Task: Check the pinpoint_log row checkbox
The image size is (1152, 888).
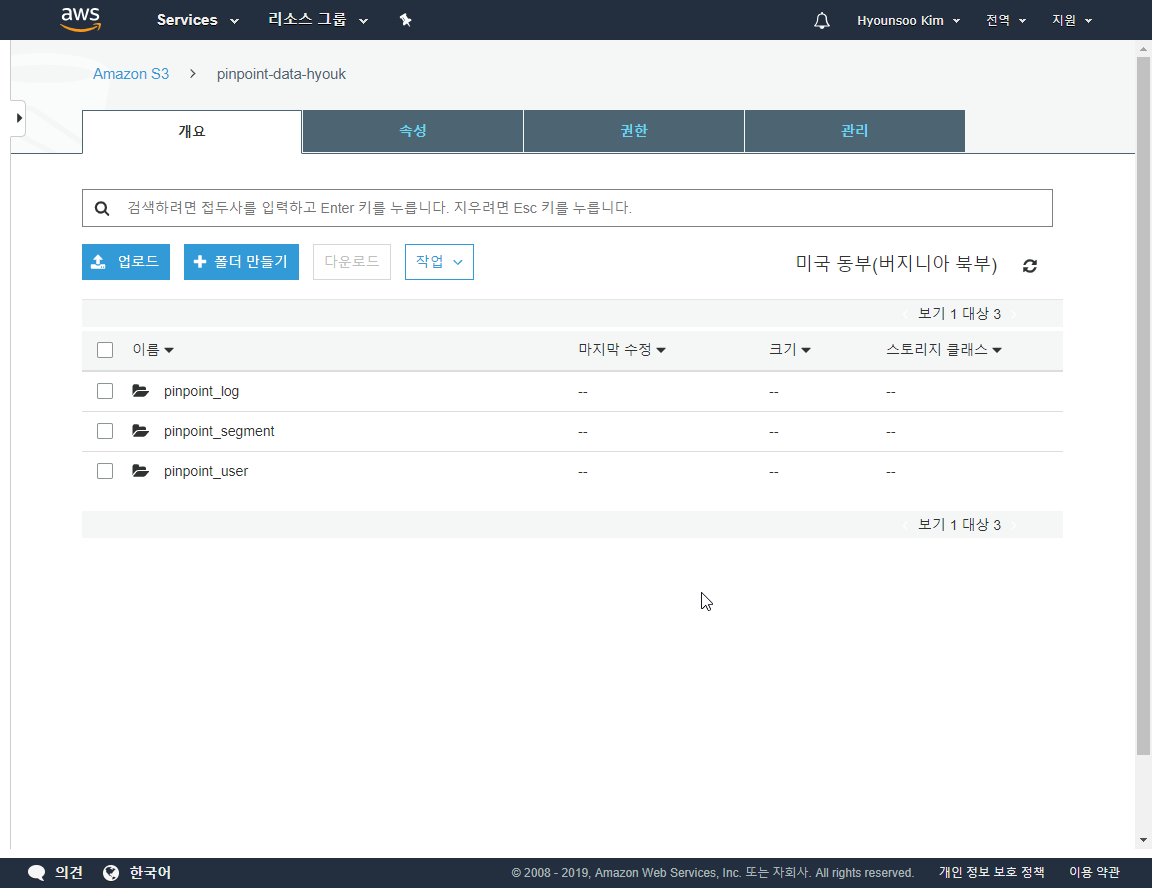Action: click(x=105, y=391)
